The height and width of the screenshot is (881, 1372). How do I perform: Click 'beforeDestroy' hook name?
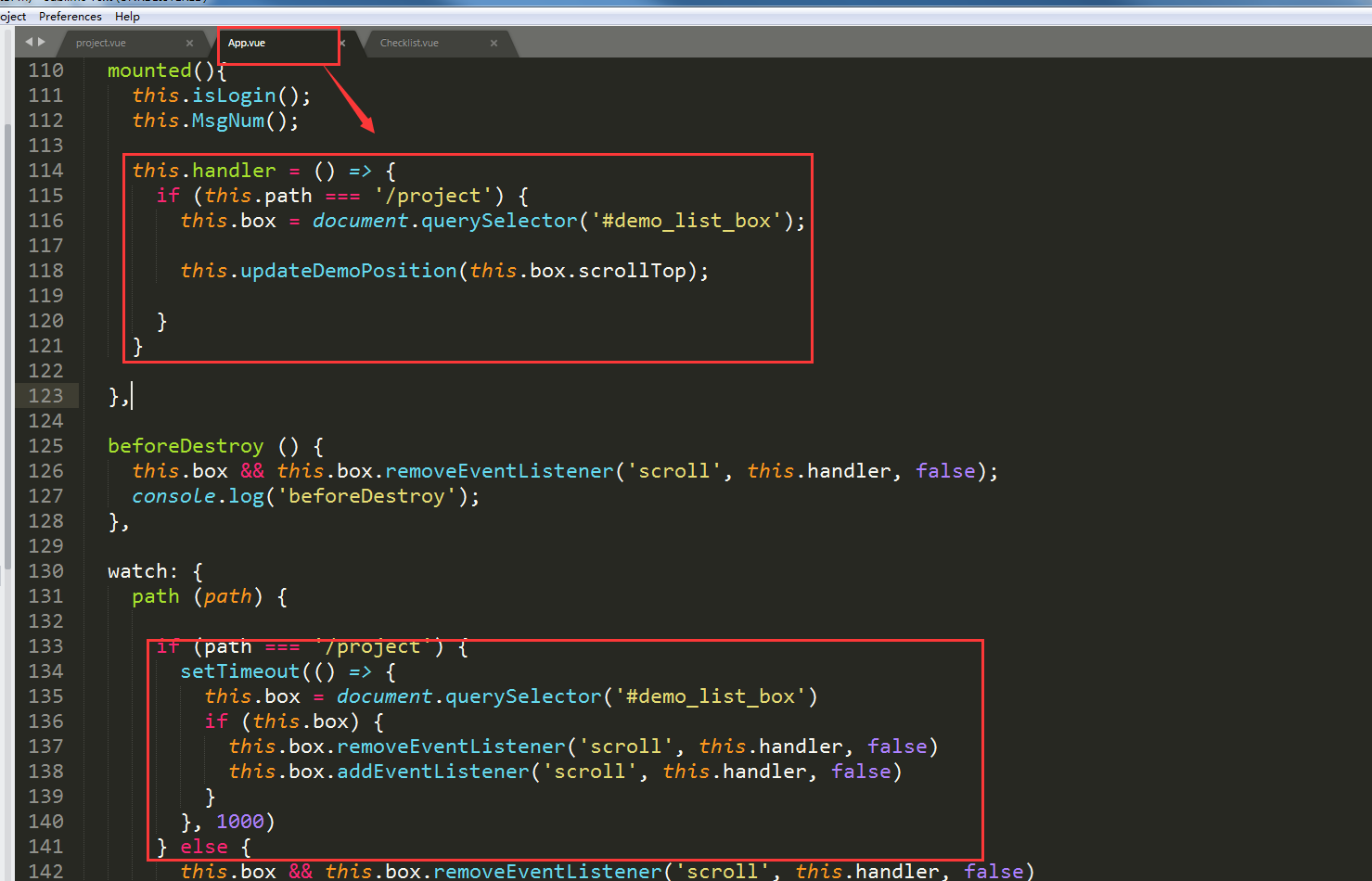186,446
